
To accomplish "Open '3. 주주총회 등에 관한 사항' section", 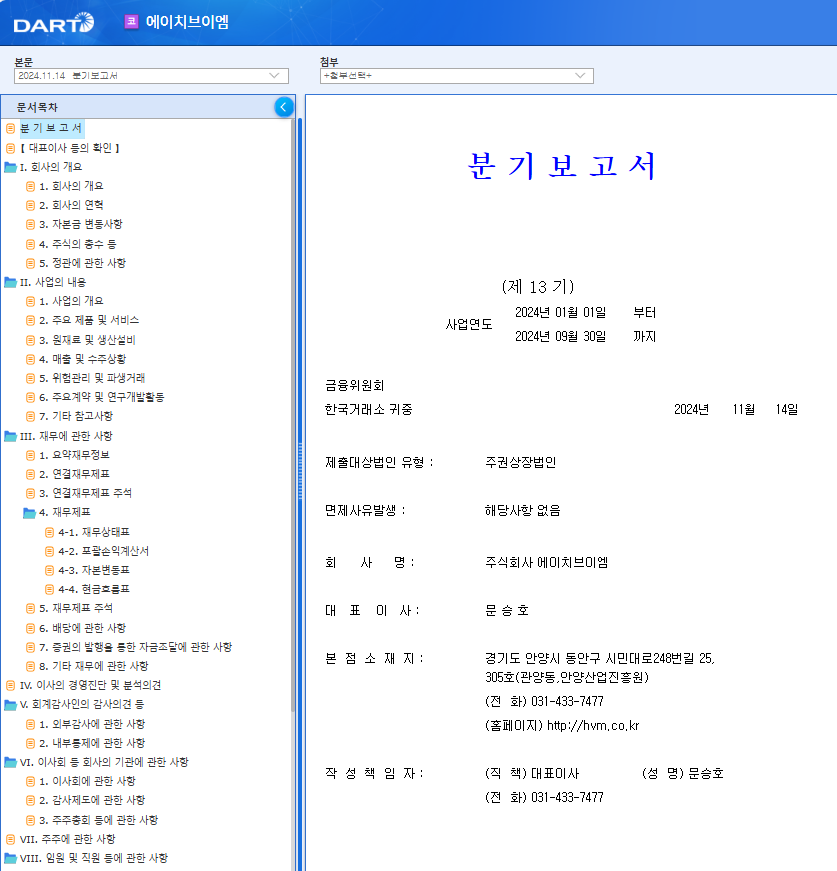I will coord(98,820).
